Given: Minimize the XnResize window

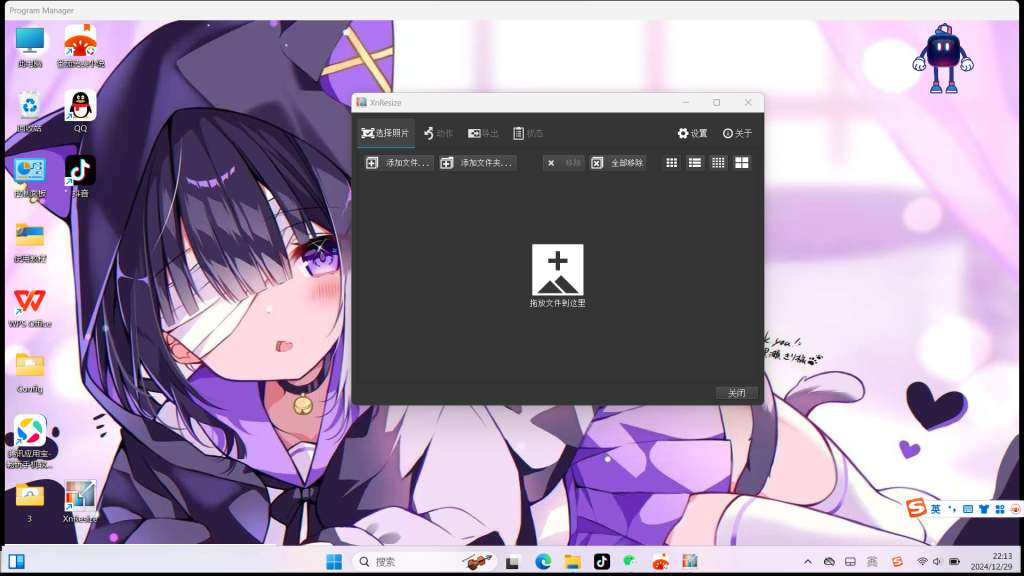Looking at the screenshot, I should [x=686, y=103].
